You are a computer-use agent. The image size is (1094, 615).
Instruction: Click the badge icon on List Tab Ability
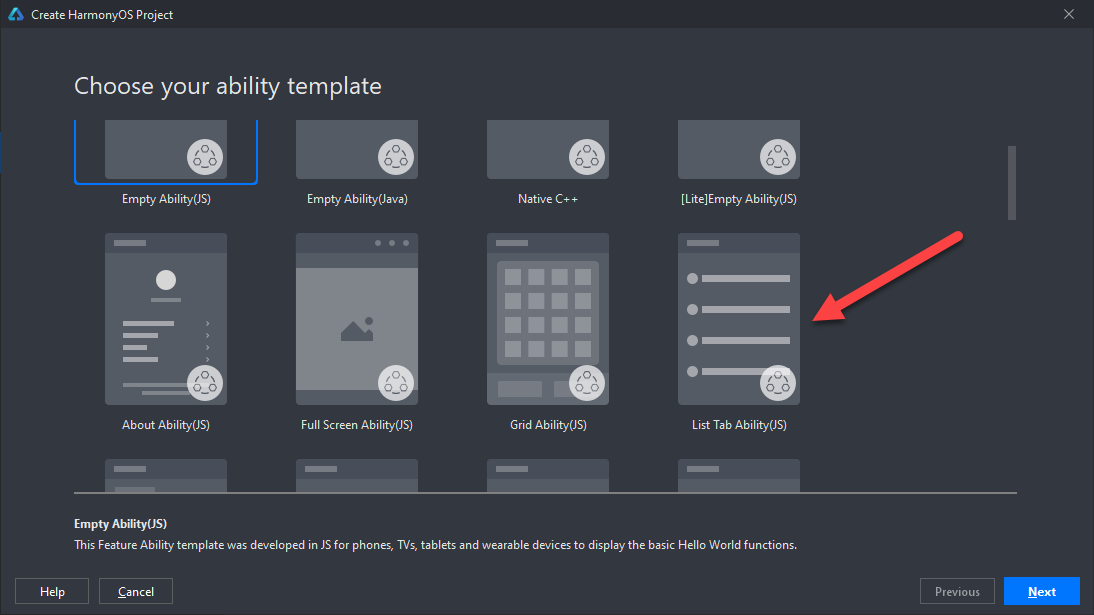[x=778, y=382]
